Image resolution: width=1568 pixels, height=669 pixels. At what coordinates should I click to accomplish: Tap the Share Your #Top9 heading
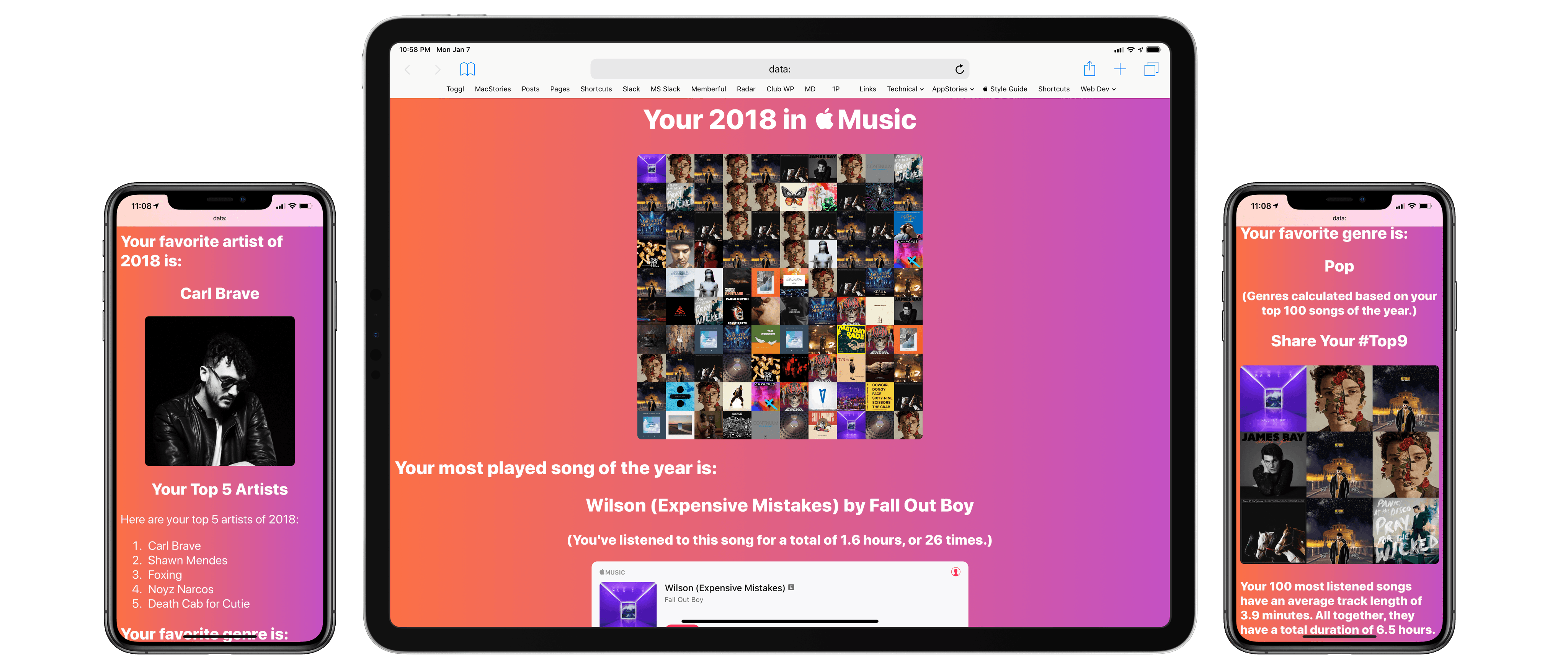click(1339, 341)
